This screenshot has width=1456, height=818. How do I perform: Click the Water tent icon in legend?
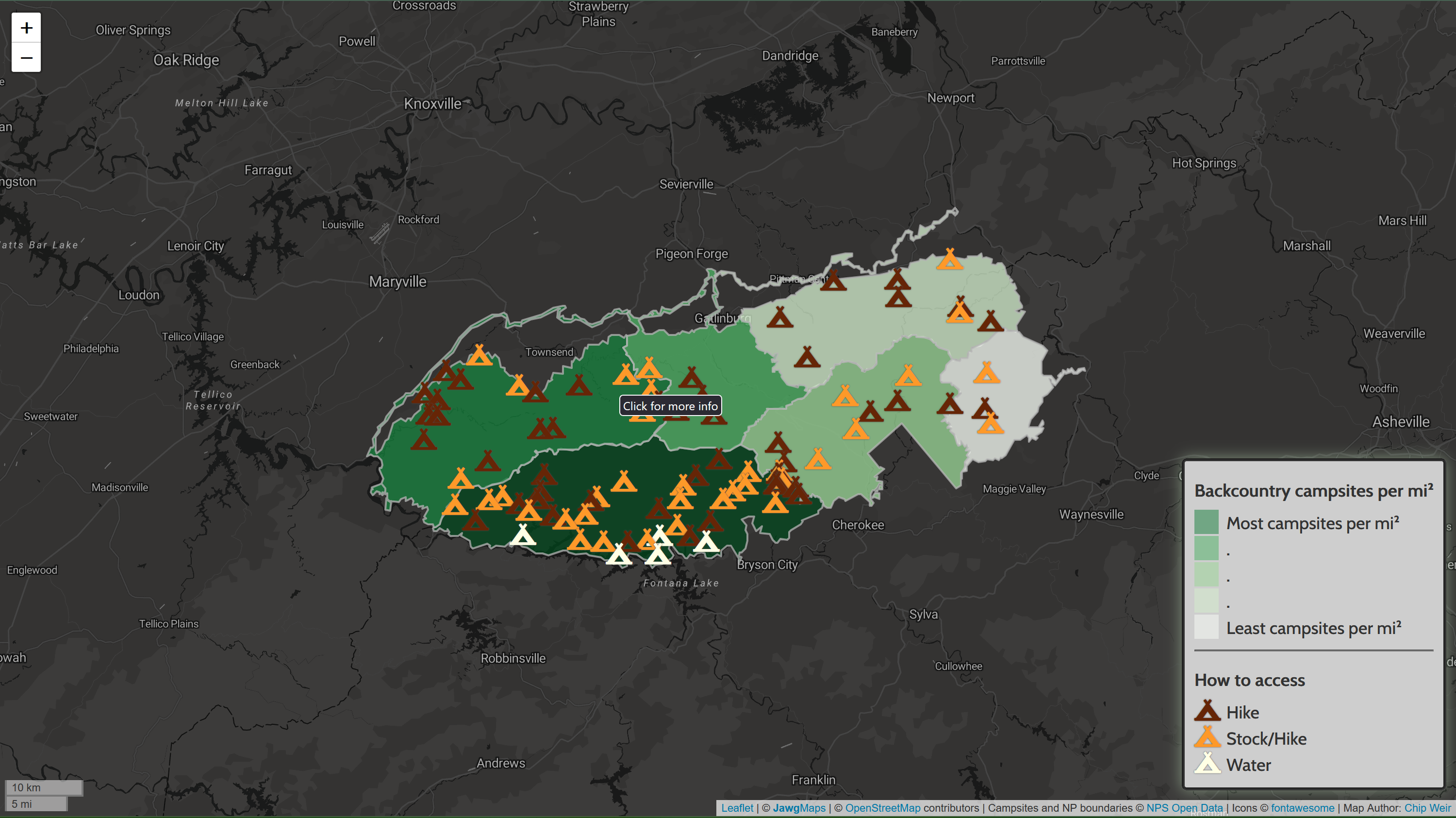click(x=1208, y=764)
